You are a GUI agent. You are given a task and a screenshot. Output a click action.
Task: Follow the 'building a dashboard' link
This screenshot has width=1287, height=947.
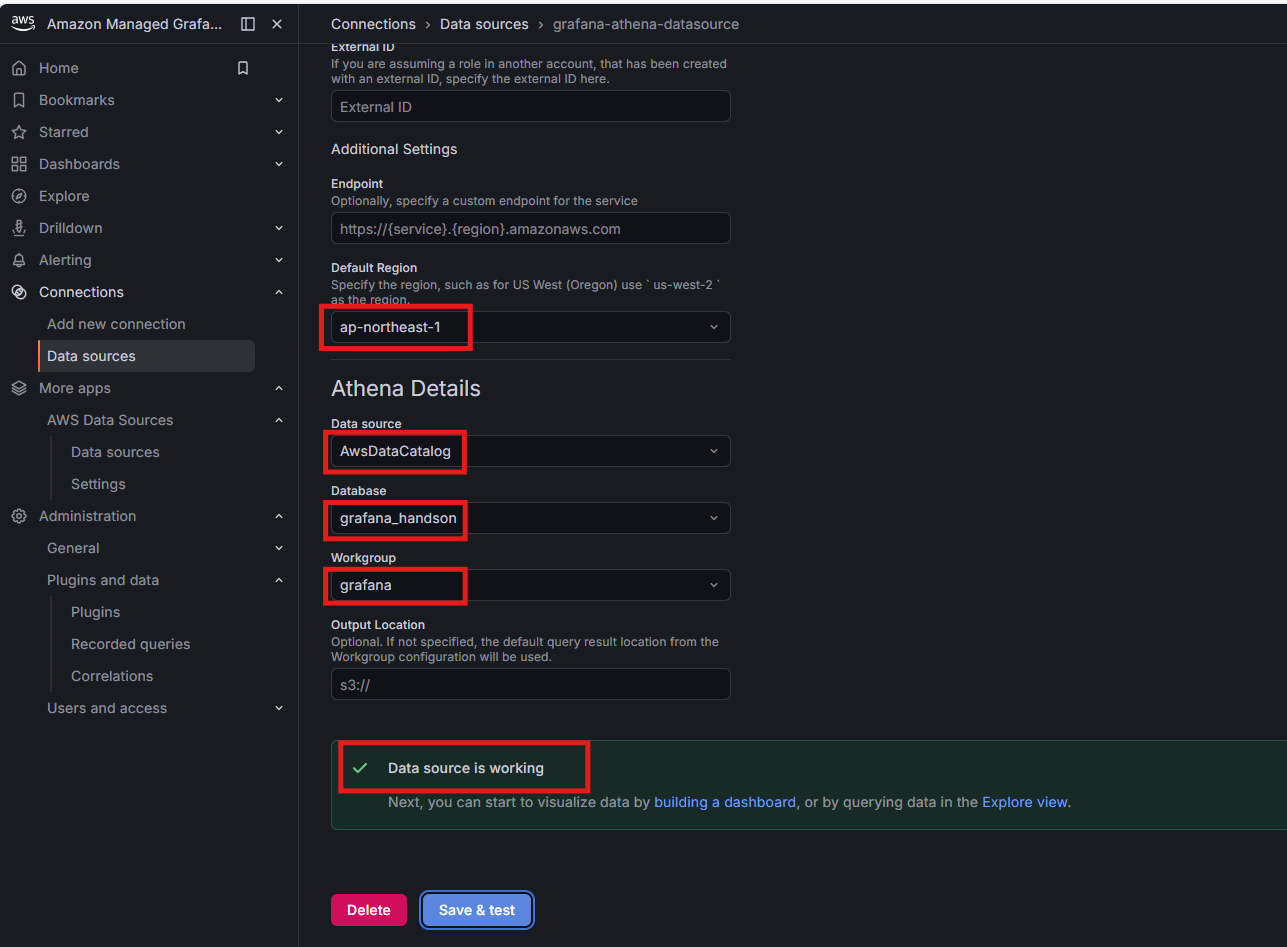725,802
